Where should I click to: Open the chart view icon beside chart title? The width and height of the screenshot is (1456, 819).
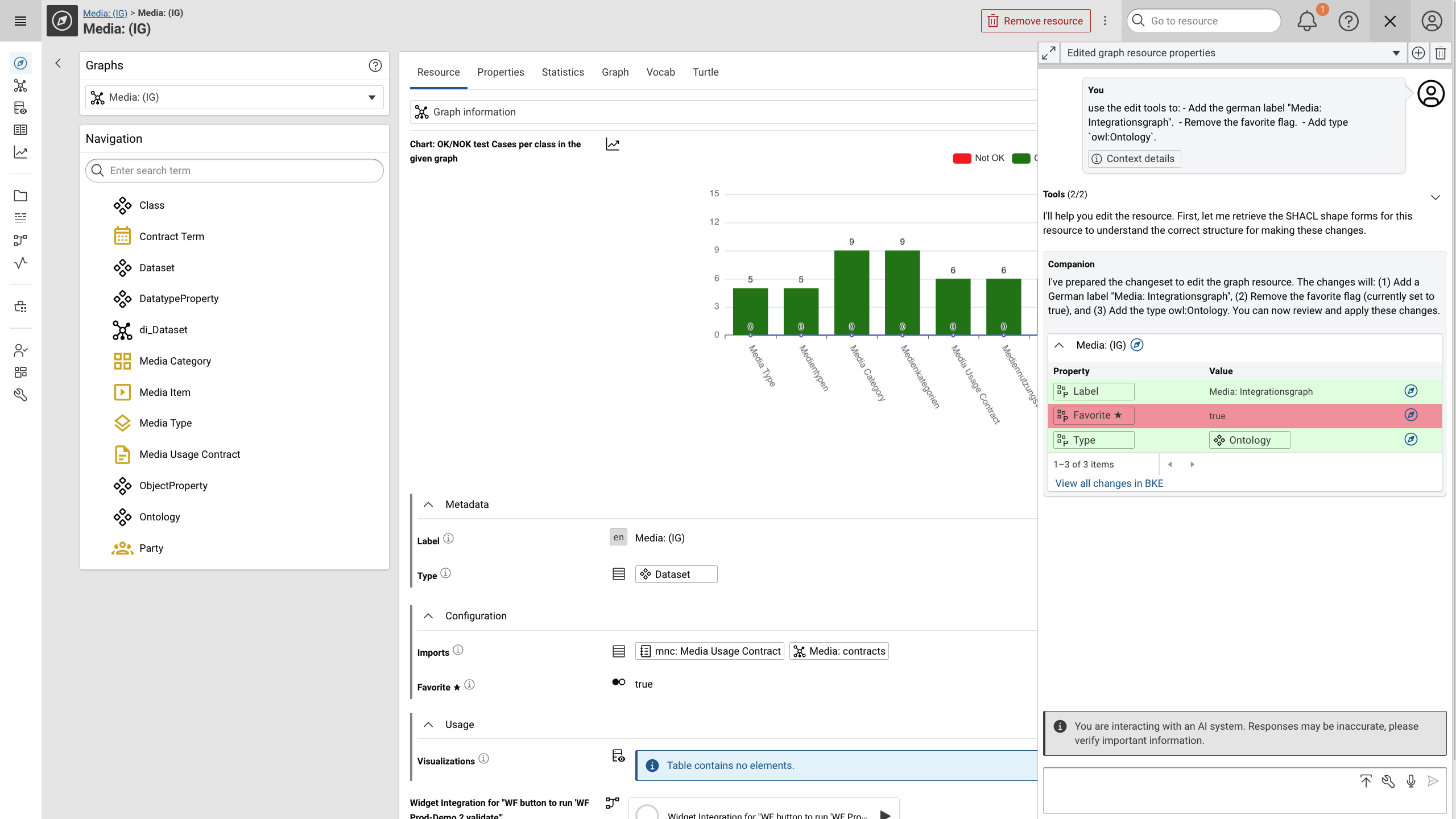pyautogui.click(x=613, y=144)
